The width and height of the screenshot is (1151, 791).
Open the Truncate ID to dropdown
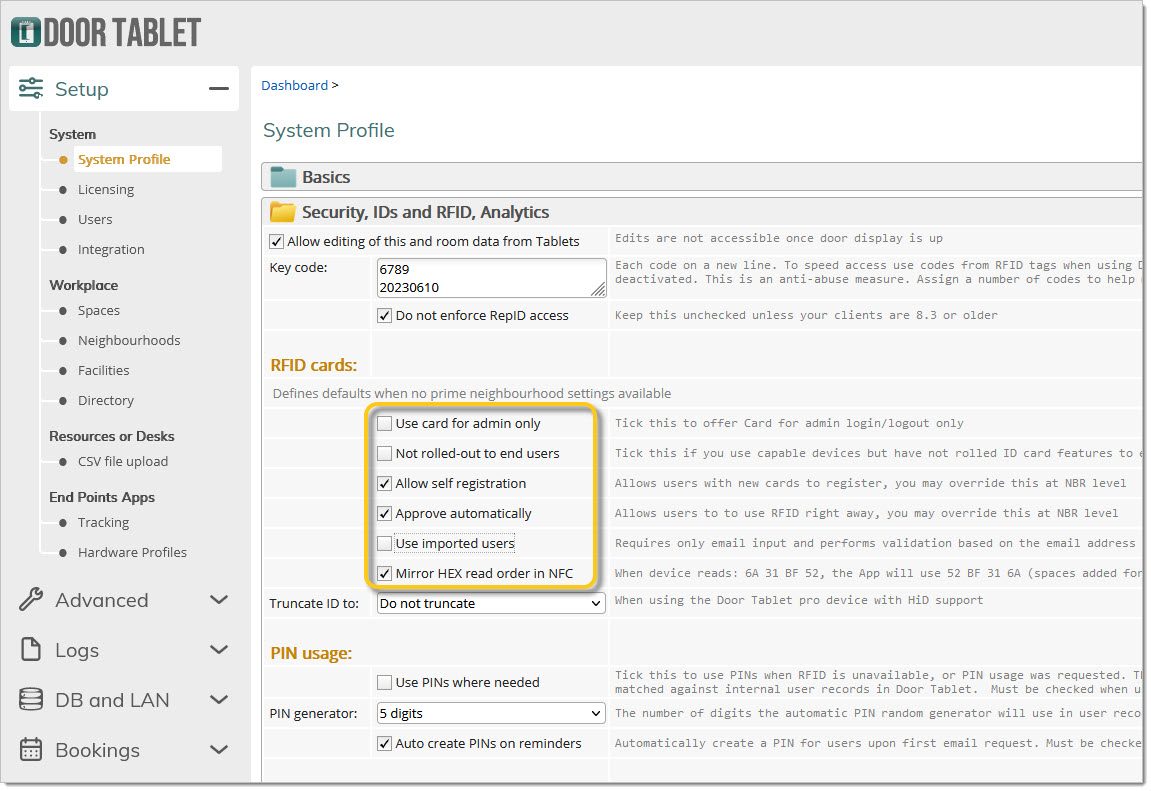(490, 604)
